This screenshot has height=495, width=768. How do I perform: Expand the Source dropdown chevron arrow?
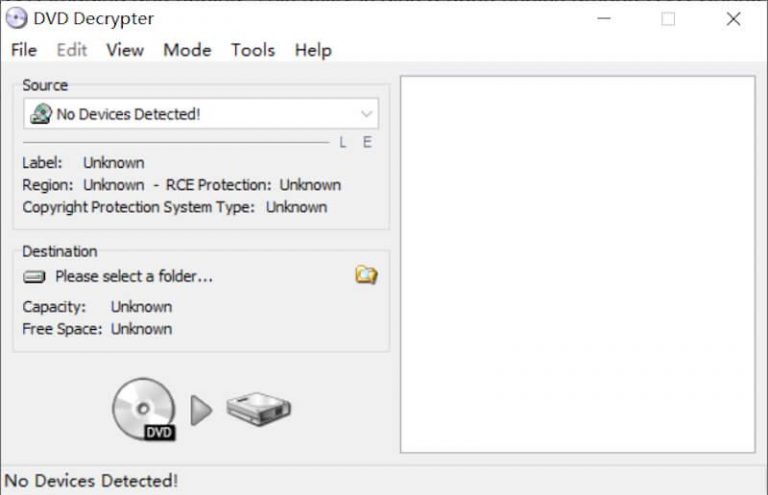click(367, 114)
